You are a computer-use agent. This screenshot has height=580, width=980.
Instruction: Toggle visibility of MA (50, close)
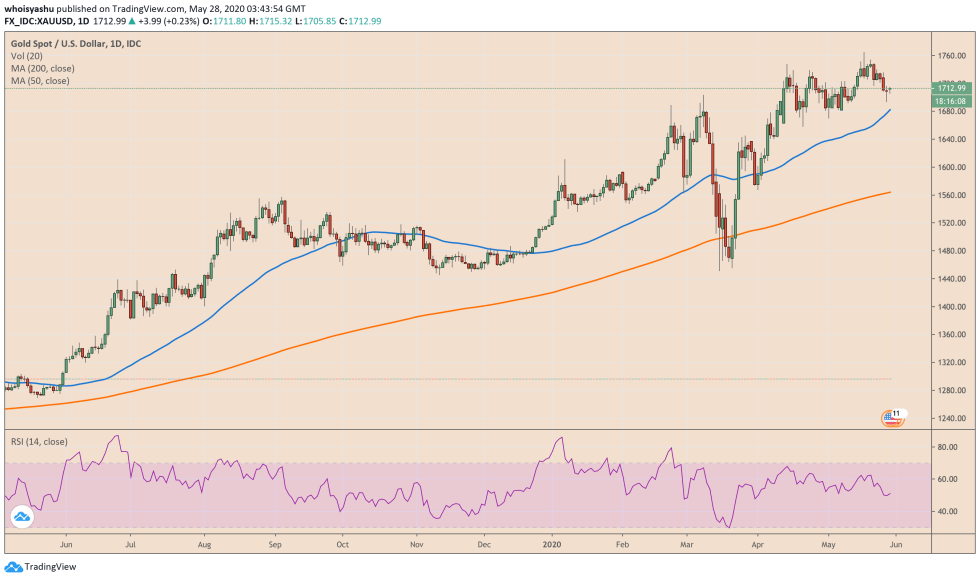tap(40, 82)
